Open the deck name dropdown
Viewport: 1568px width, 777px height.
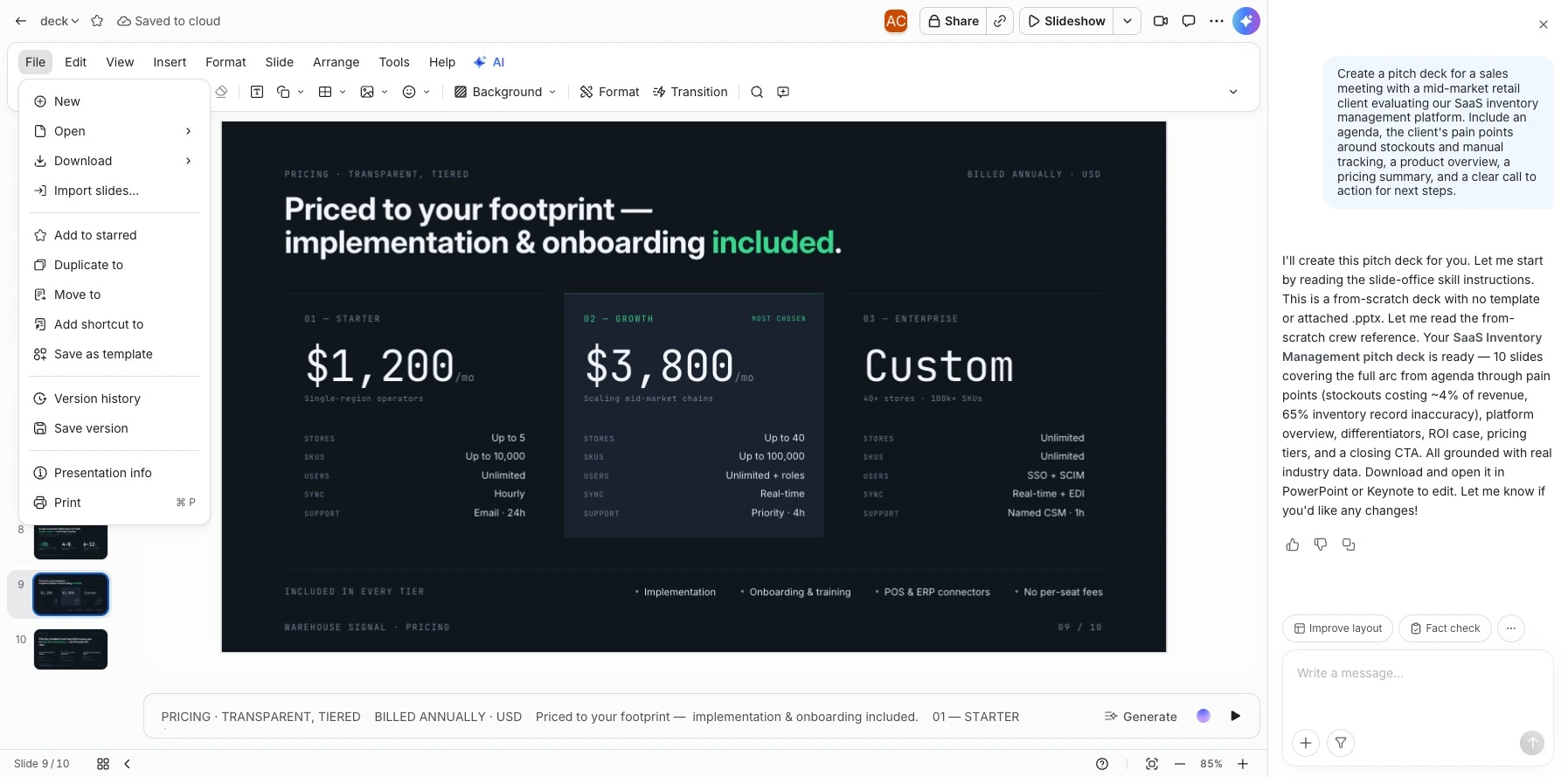[59, 21]
